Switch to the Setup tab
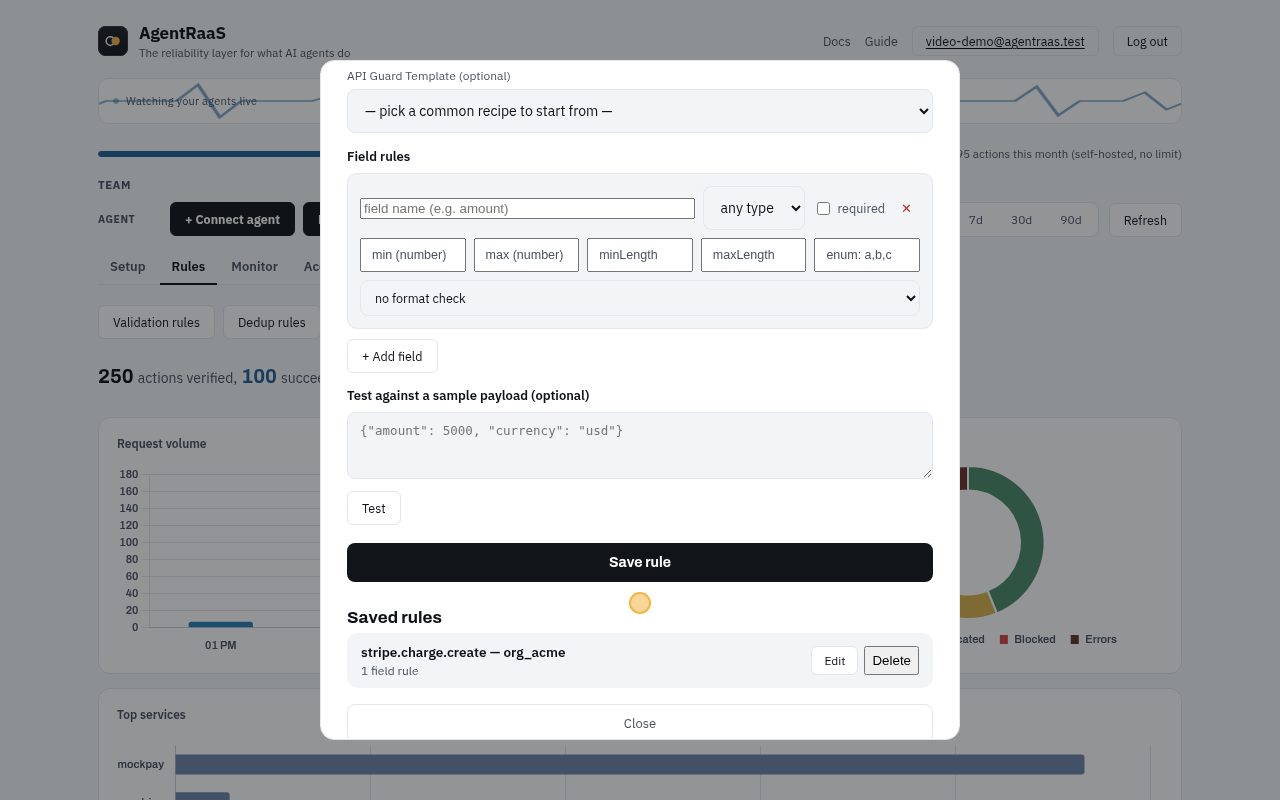The height and width of the screenshot is (800, 1280). click(x=128, y=266)
